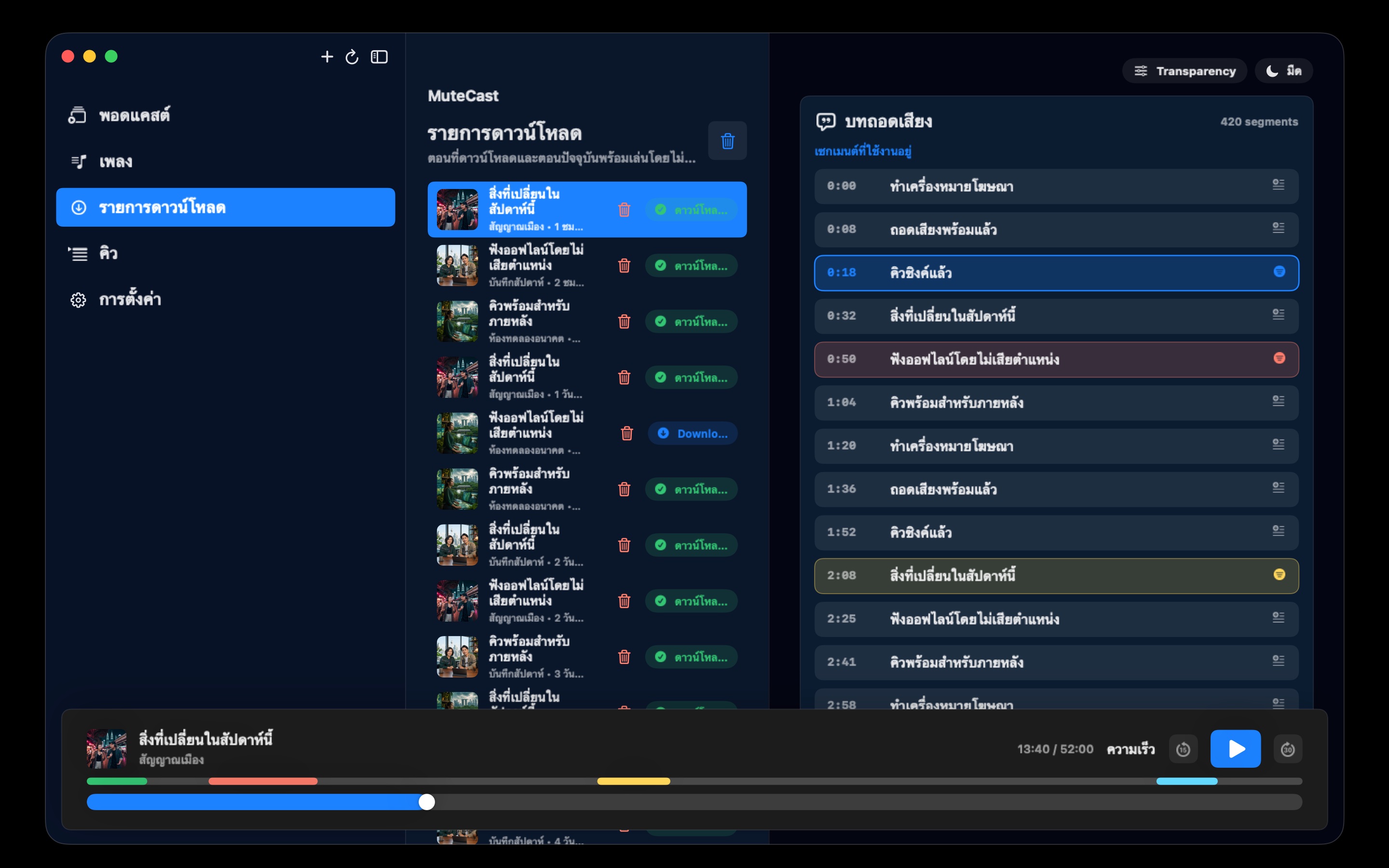
Task: Select transcript segment at 1:52
Action: pyautogui.click(x=1056, y=532)
